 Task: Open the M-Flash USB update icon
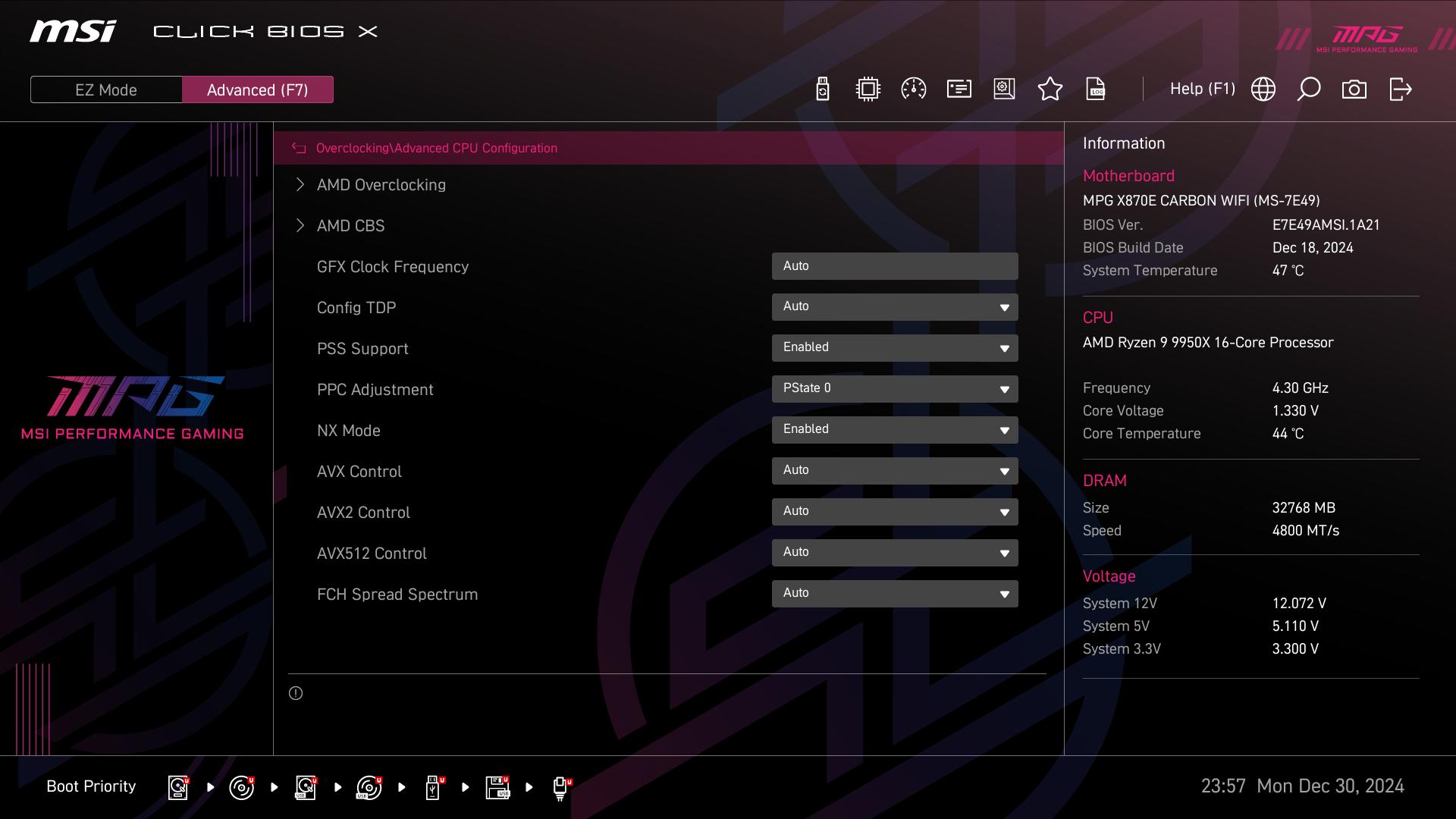tap(823, 89)
